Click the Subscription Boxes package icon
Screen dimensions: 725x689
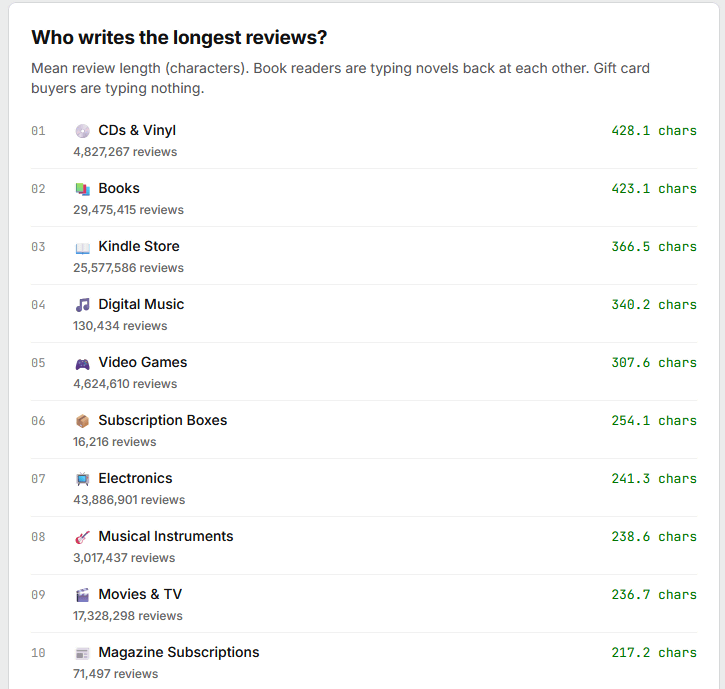tap(82, 421)
